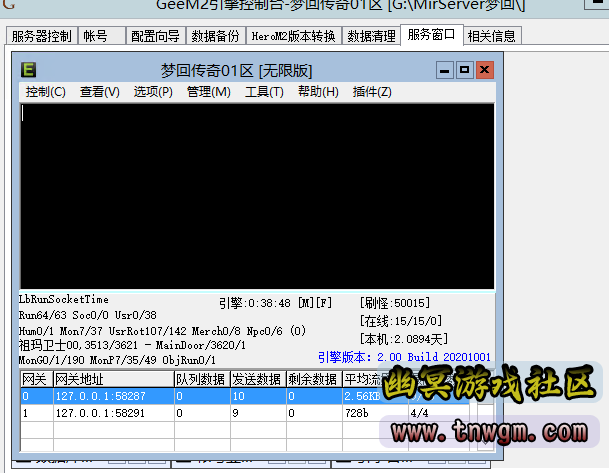609x473 pixels.
Task: Open the 帮助(H) menu
Action: (x=318, y=92)
